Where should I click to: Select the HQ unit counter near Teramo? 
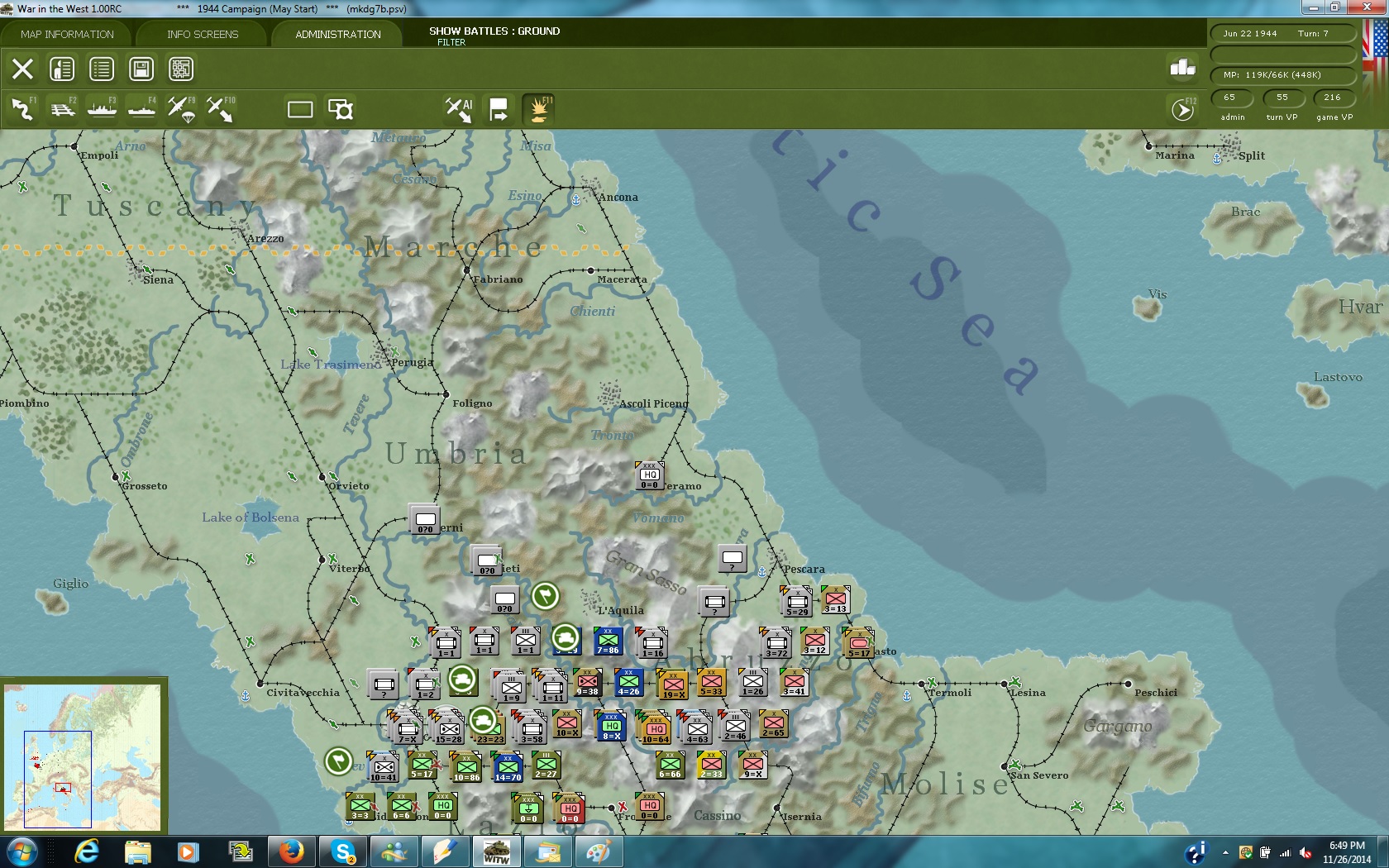pos(650,475)
